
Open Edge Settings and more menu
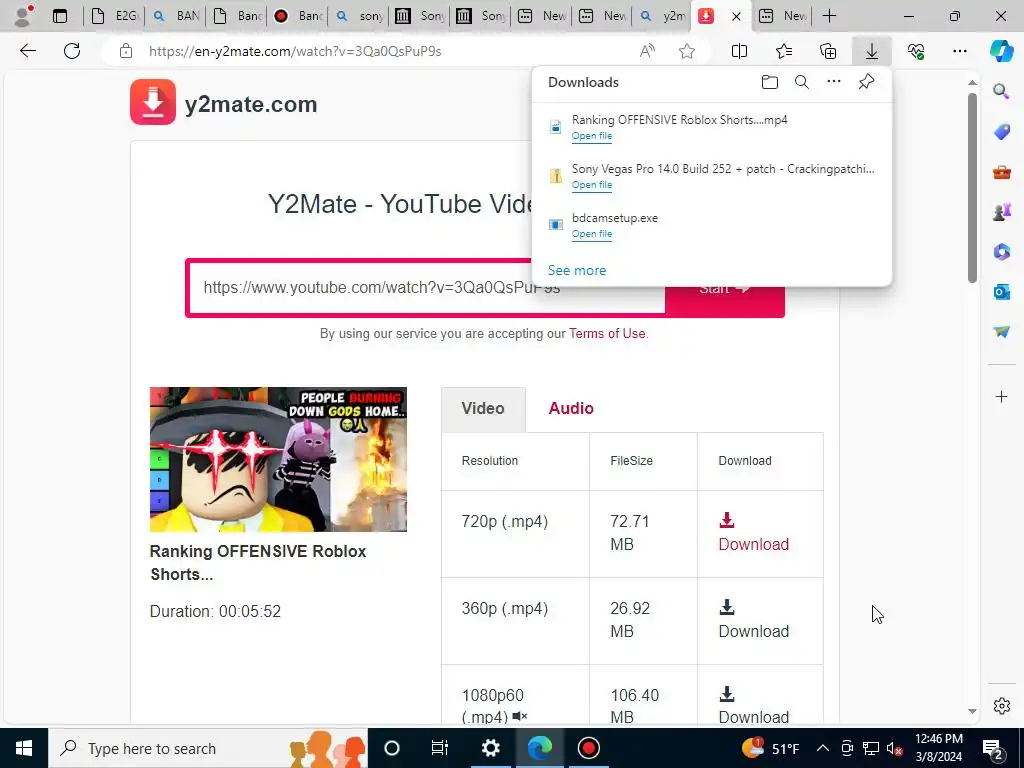click(959, 51)
